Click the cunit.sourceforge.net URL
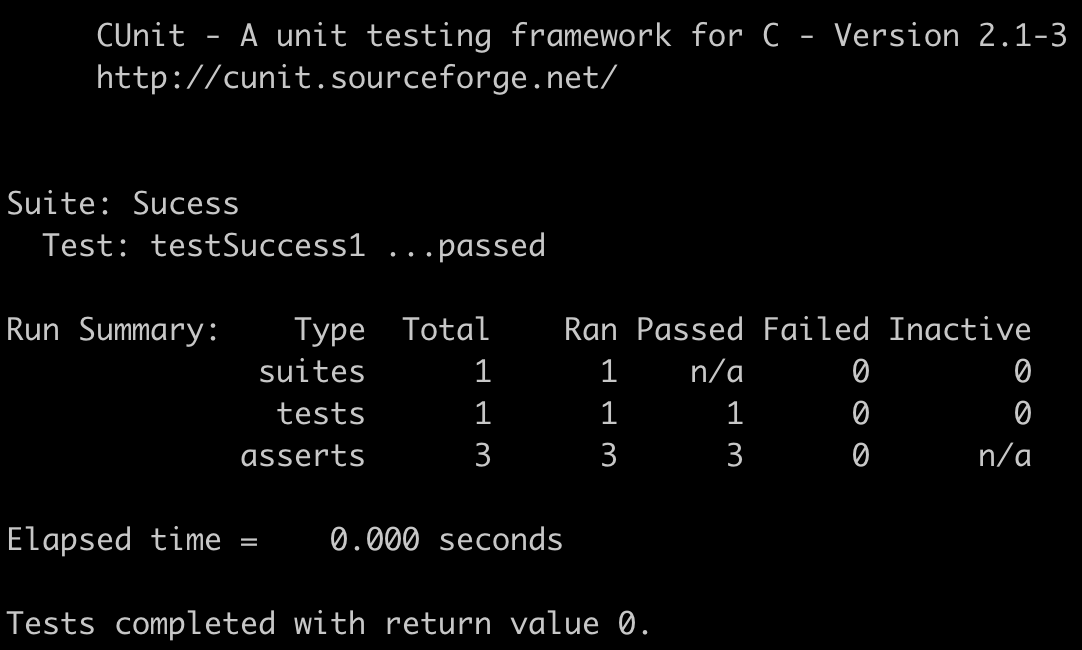 tap(356, 78)
